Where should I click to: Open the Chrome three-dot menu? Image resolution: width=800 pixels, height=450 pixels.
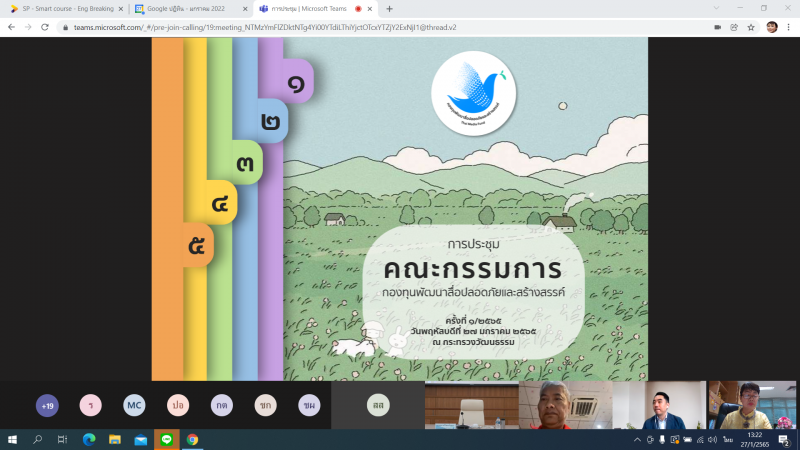pyautogui.click(x=789, y=28)
